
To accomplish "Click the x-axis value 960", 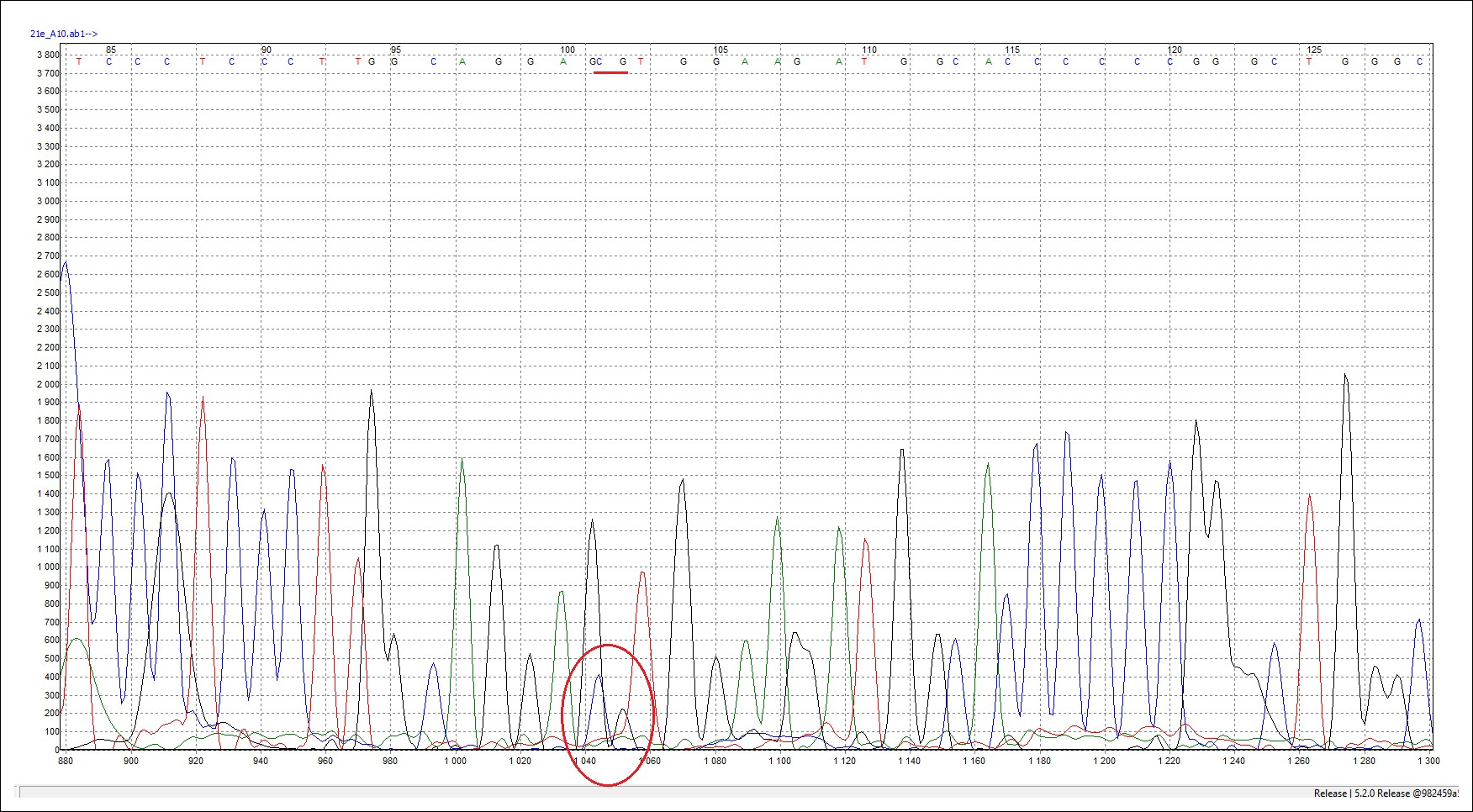I will click(325, 761).
